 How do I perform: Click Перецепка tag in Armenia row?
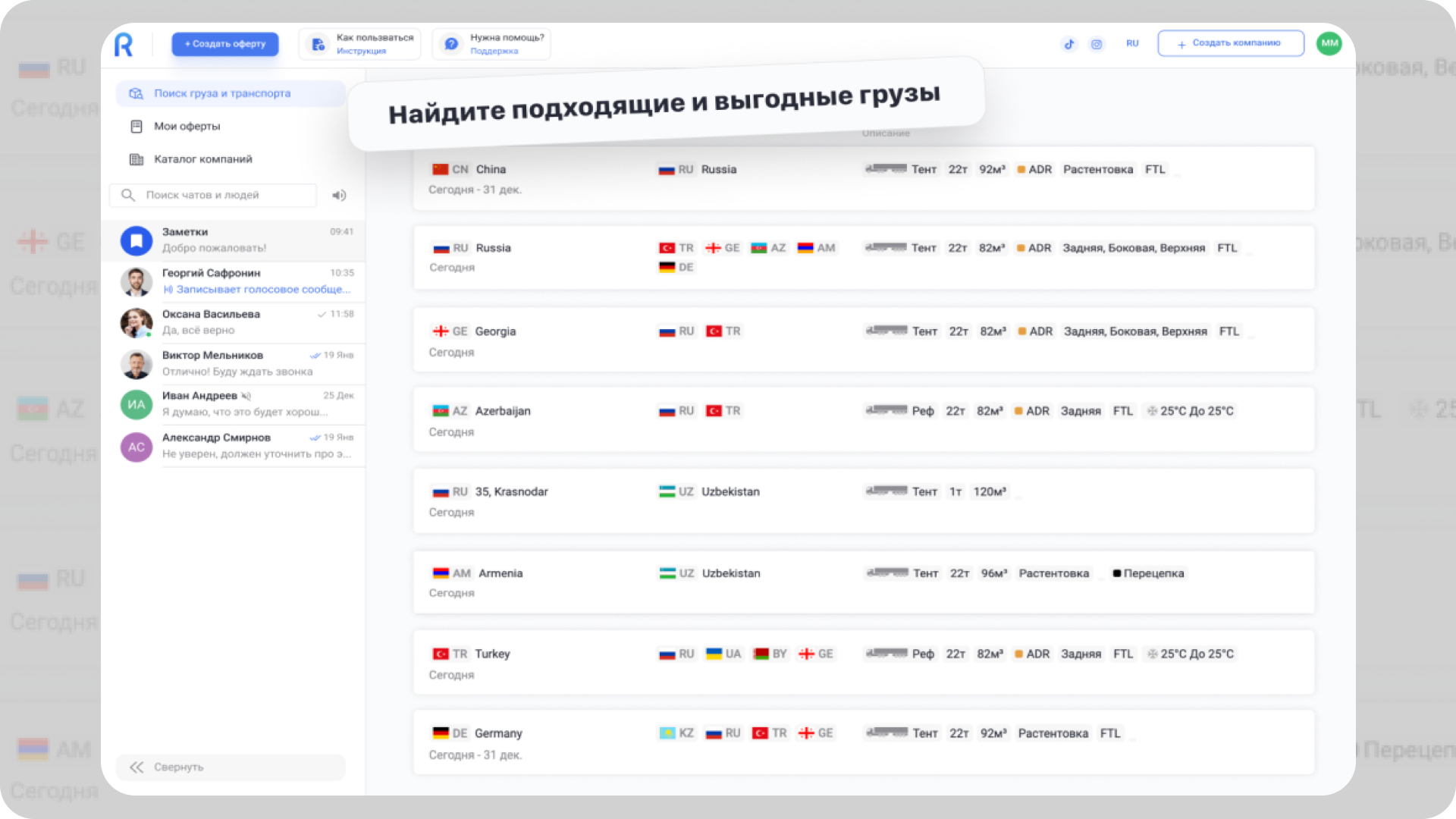point(1148,573)
